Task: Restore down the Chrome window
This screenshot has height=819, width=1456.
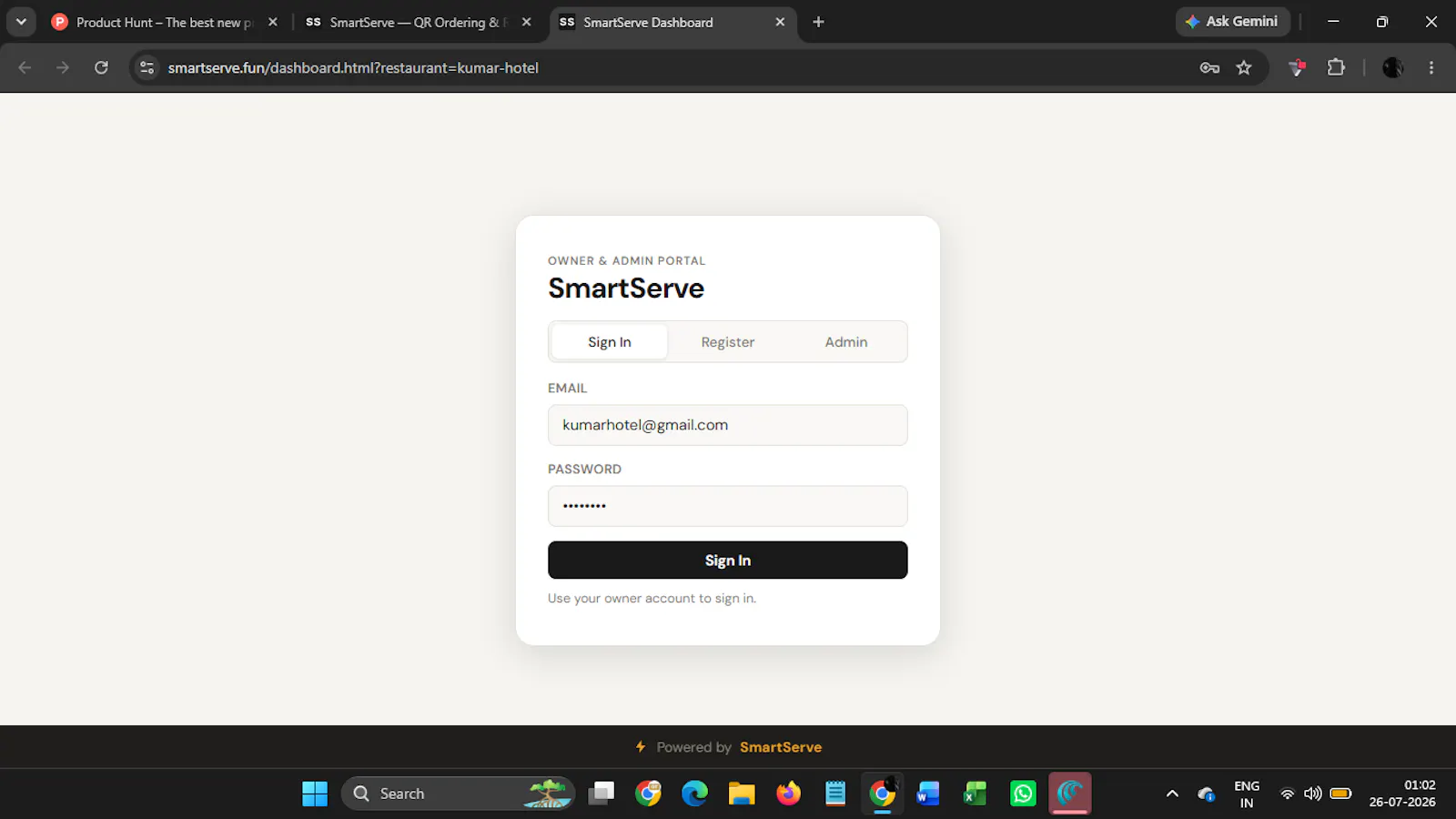Action: (1382, 22)
